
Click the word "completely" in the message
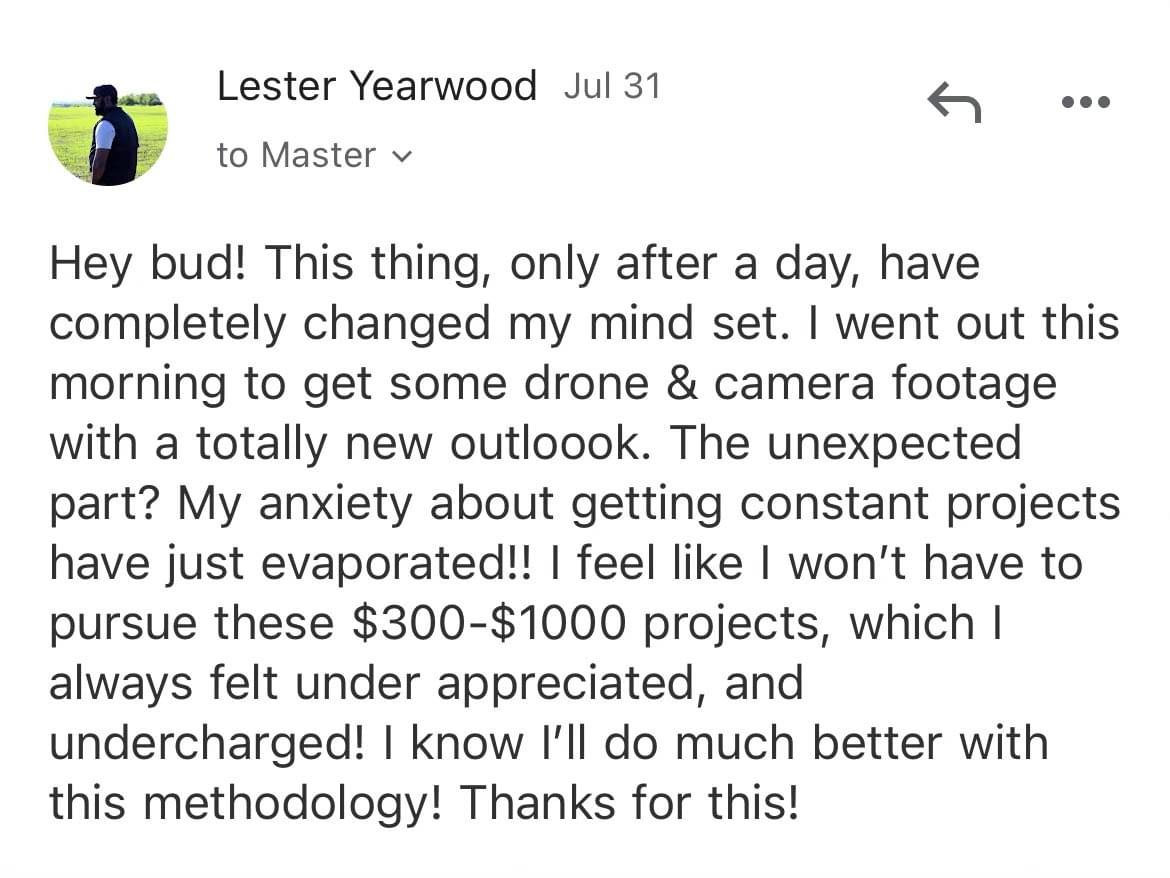tap(168, 326)
